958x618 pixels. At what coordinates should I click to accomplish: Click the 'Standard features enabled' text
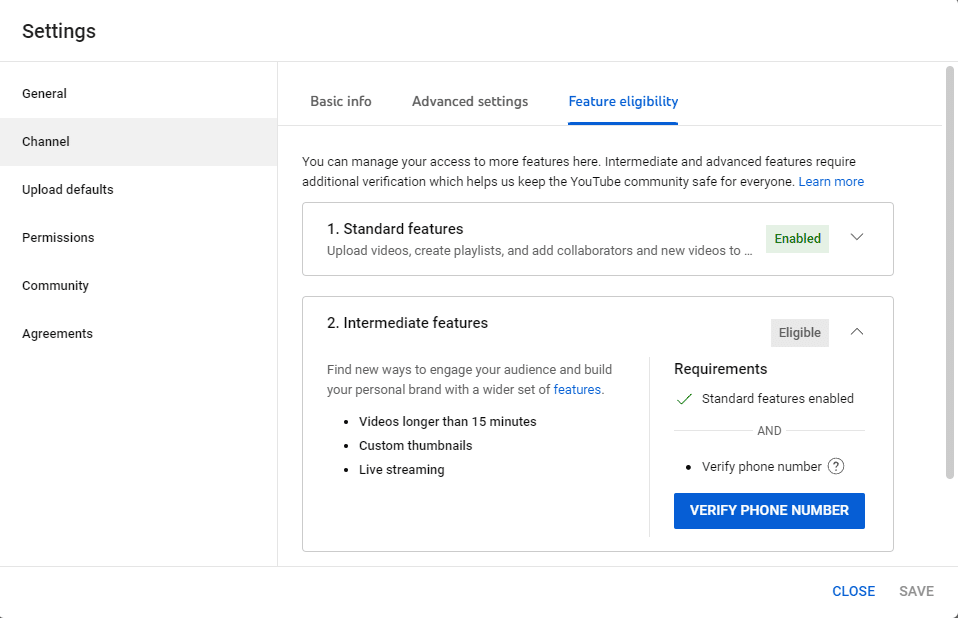click(778, 399)
